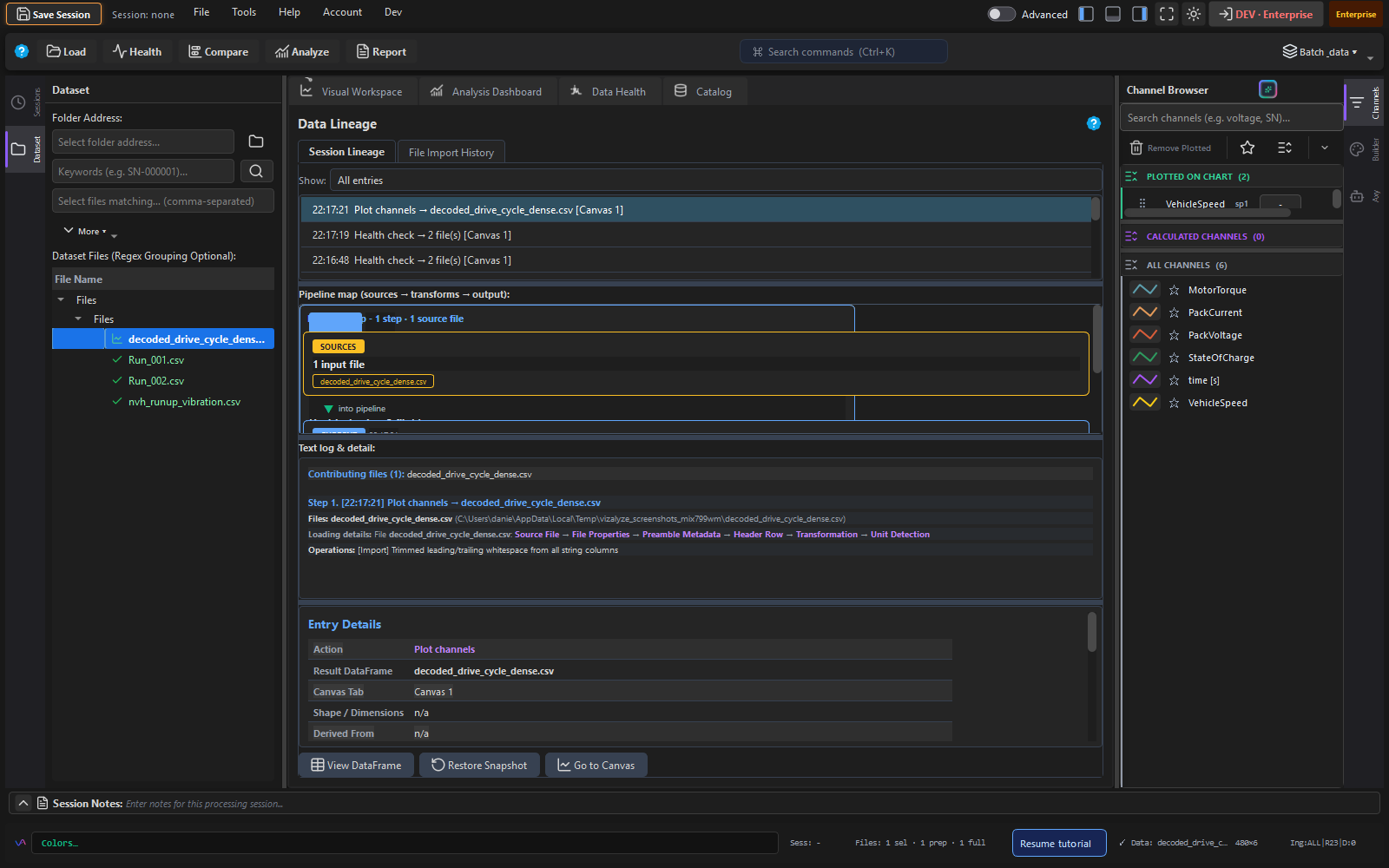Click the Search commands field
The height and width of the screenshot is (868, 1389).
843,51
